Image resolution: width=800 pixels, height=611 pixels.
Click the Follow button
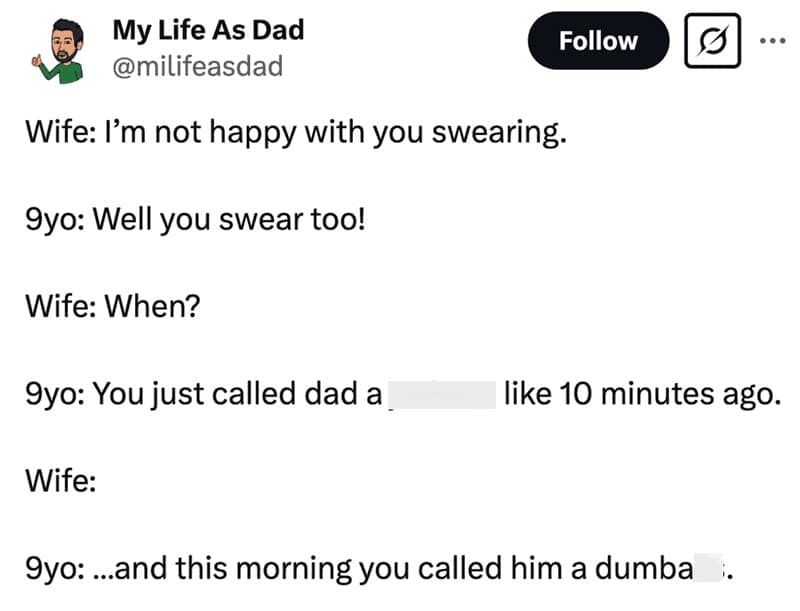point(598,41)
